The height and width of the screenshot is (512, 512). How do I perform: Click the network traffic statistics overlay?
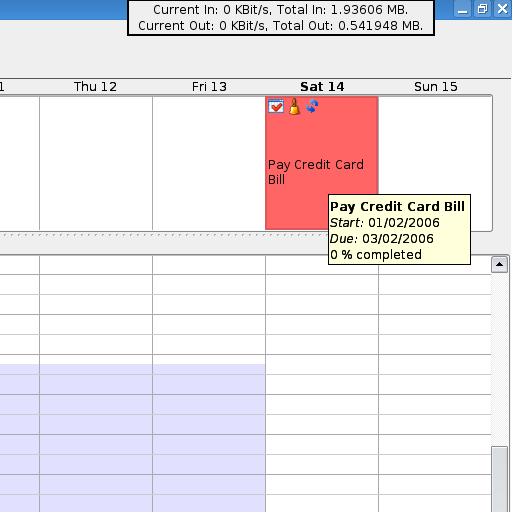[281, 18]
